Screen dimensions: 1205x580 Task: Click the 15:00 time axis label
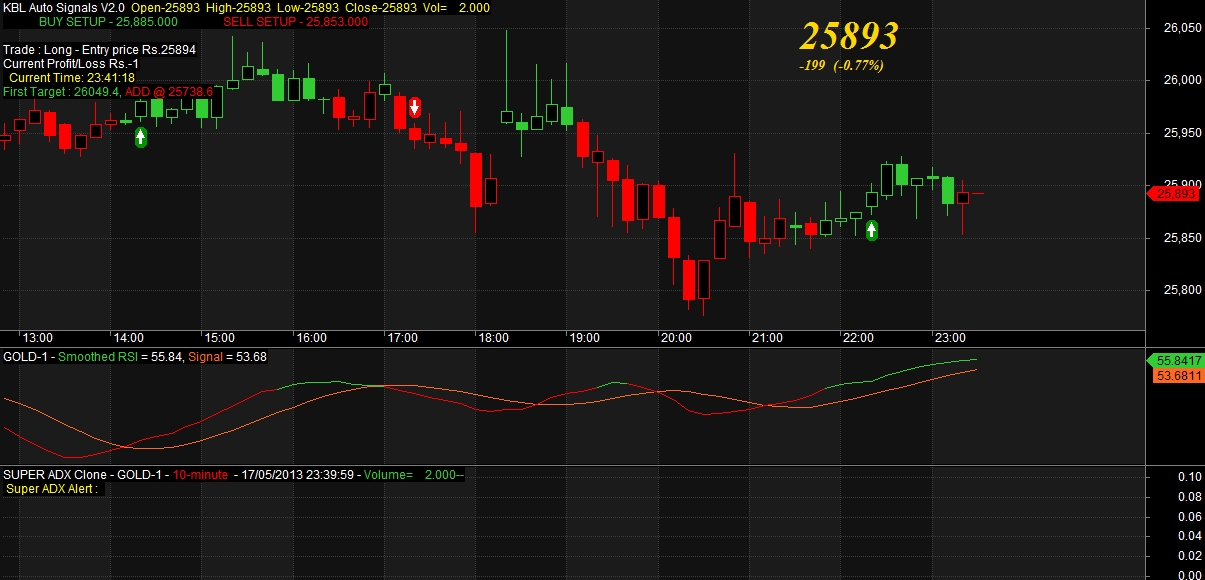(219, 338)
